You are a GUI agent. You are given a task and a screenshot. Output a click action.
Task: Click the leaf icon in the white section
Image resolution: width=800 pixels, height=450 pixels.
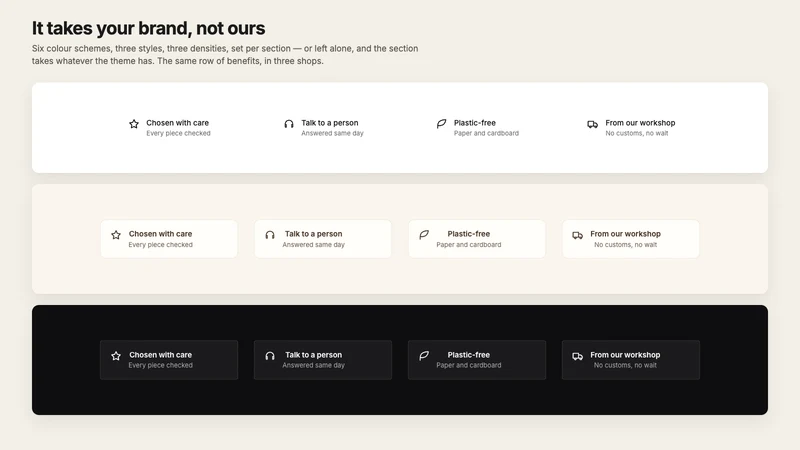(441, 124)
